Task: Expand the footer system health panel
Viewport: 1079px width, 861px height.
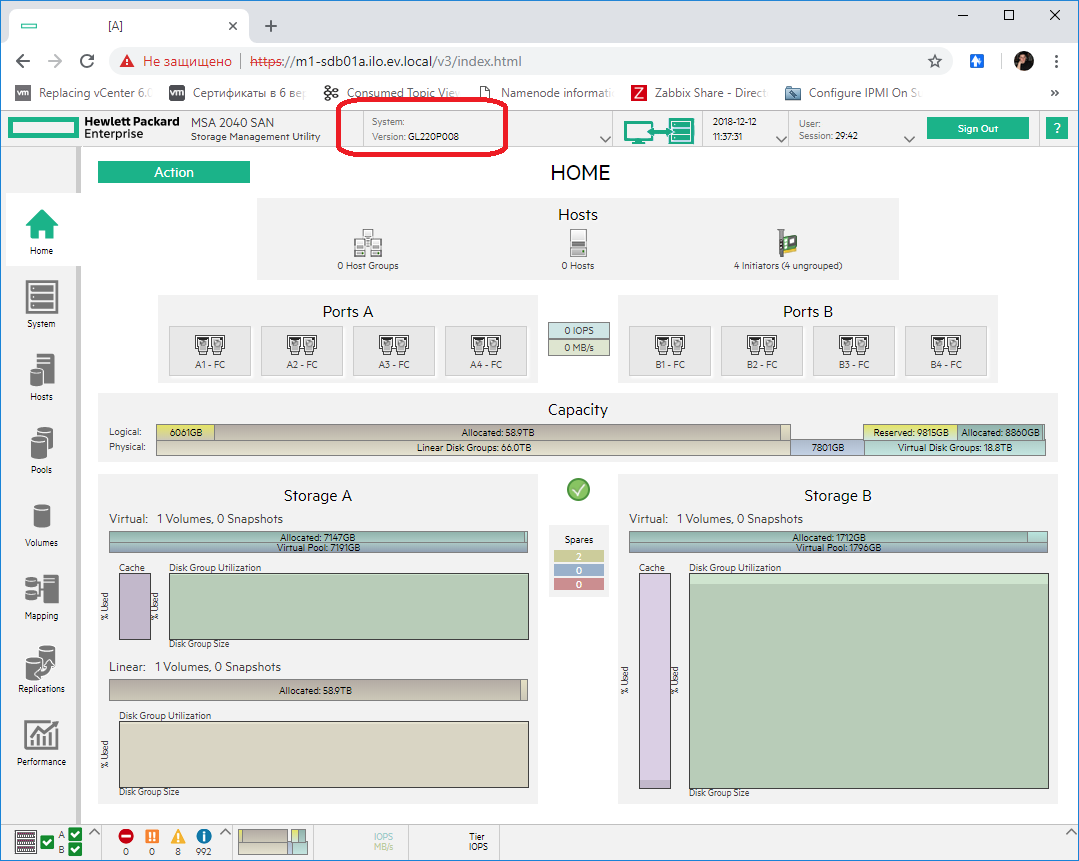Action: click(94, 832)
